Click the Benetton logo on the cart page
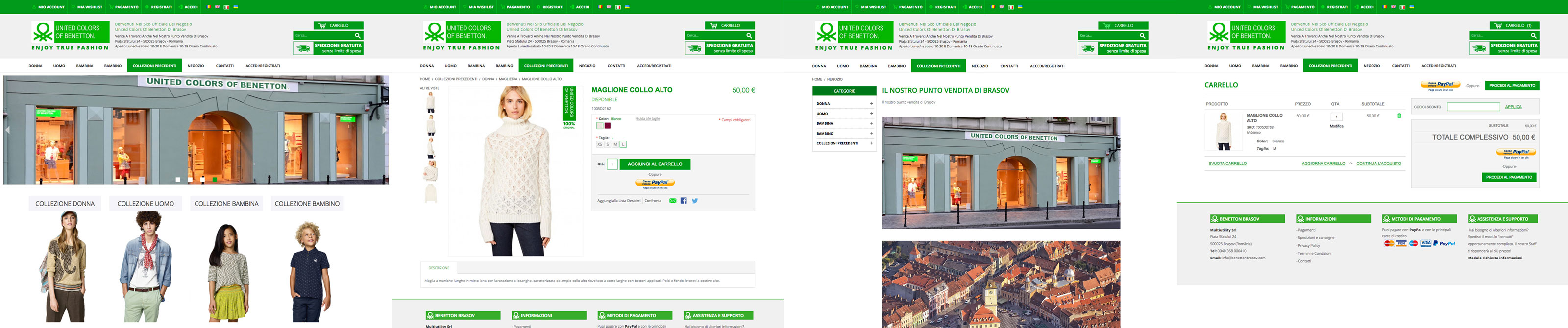The image size is (1568, 328). point(1246,36)
